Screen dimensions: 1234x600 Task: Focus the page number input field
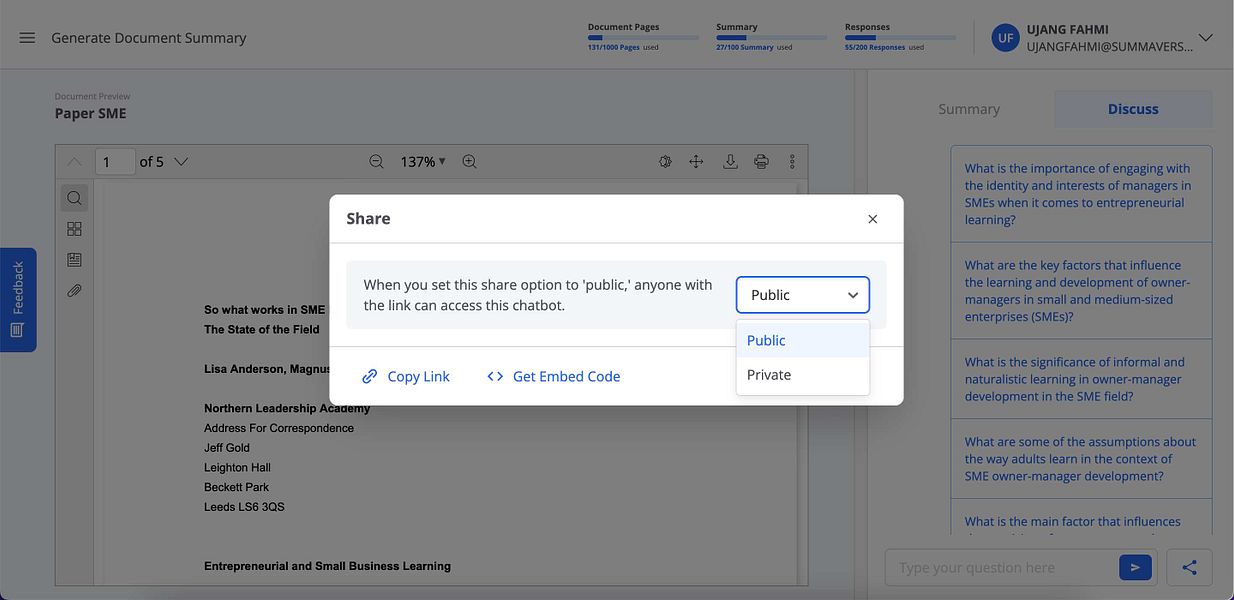click(115, 161)
